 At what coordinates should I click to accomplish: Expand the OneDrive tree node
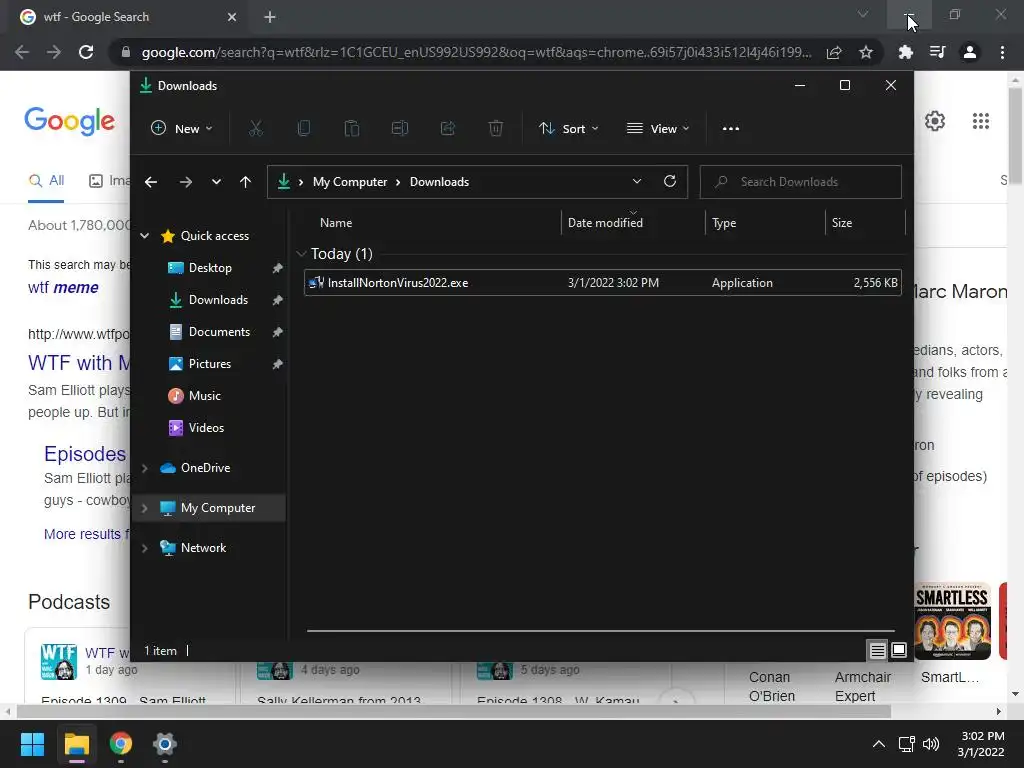145,468
